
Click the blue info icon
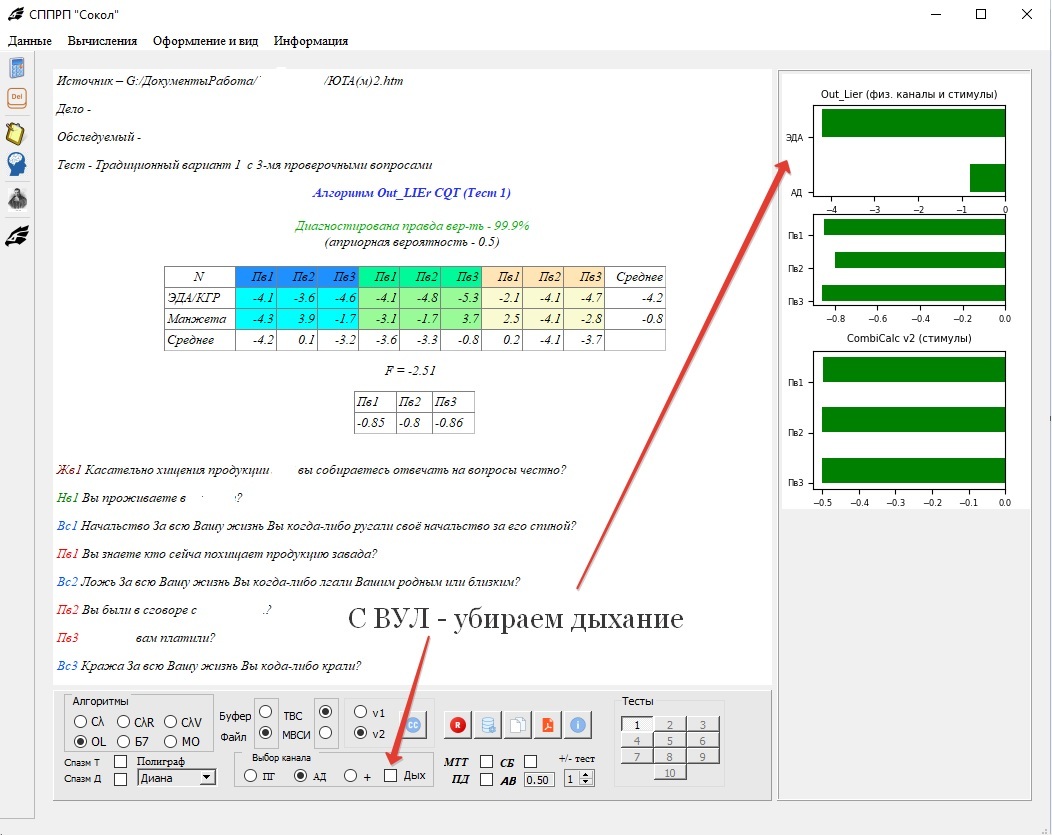pyautogui.click(x=578, y=725)
